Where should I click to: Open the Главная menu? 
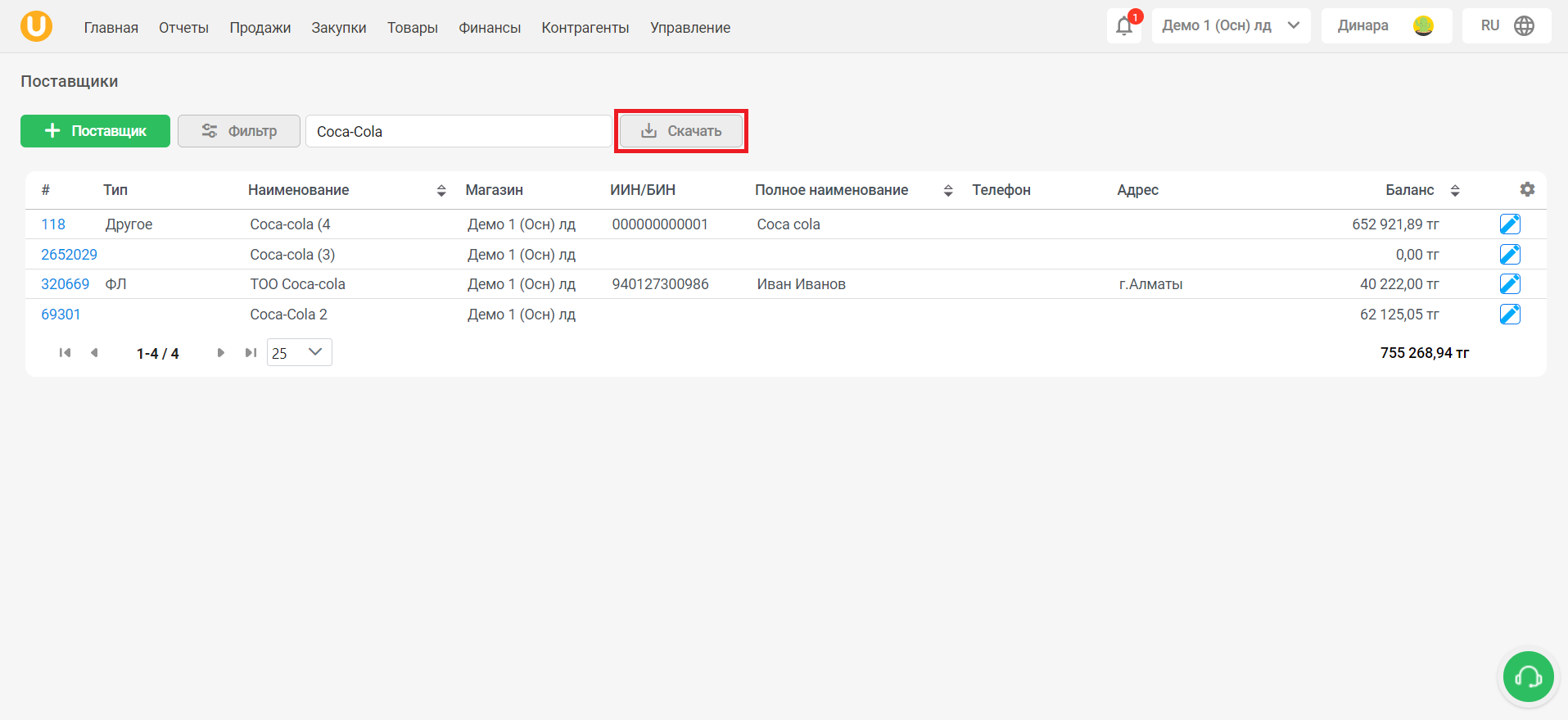(111, 28)
